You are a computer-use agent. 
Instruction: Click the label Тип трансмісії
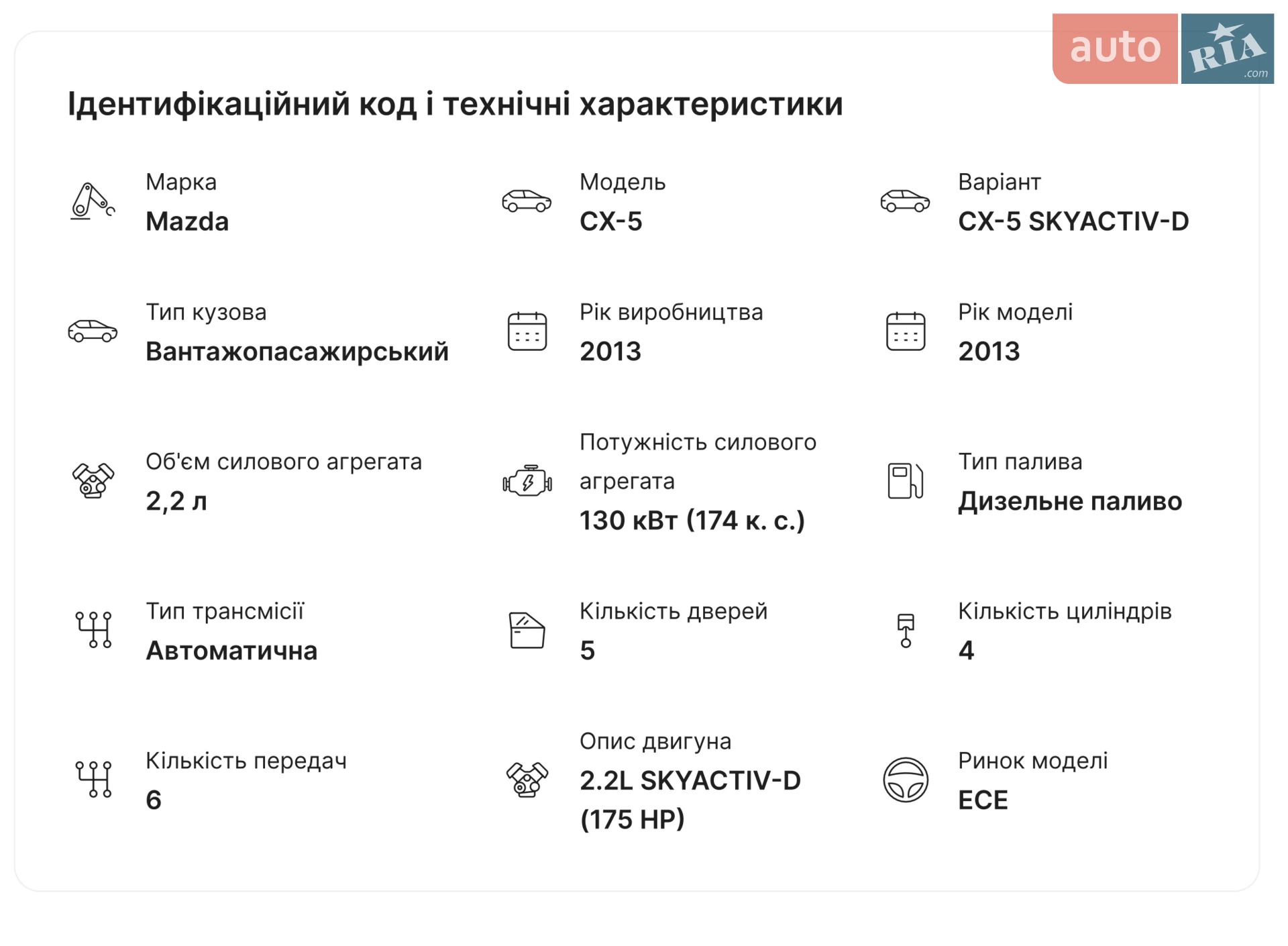(x=225, y=611)
